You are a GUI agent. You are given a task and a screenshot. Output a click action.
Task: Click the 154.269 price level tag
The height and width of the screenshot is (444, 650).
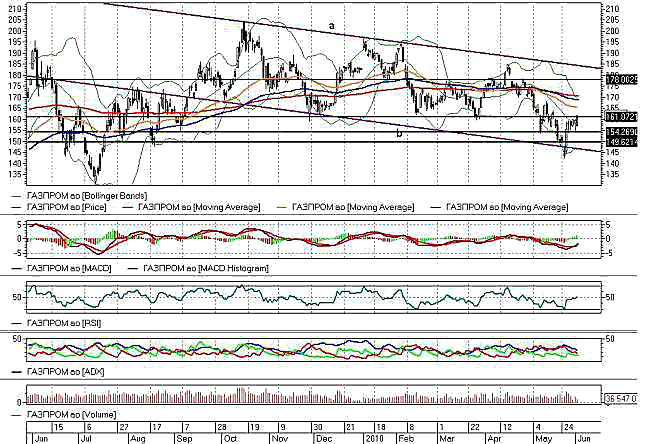coord(621,132)
